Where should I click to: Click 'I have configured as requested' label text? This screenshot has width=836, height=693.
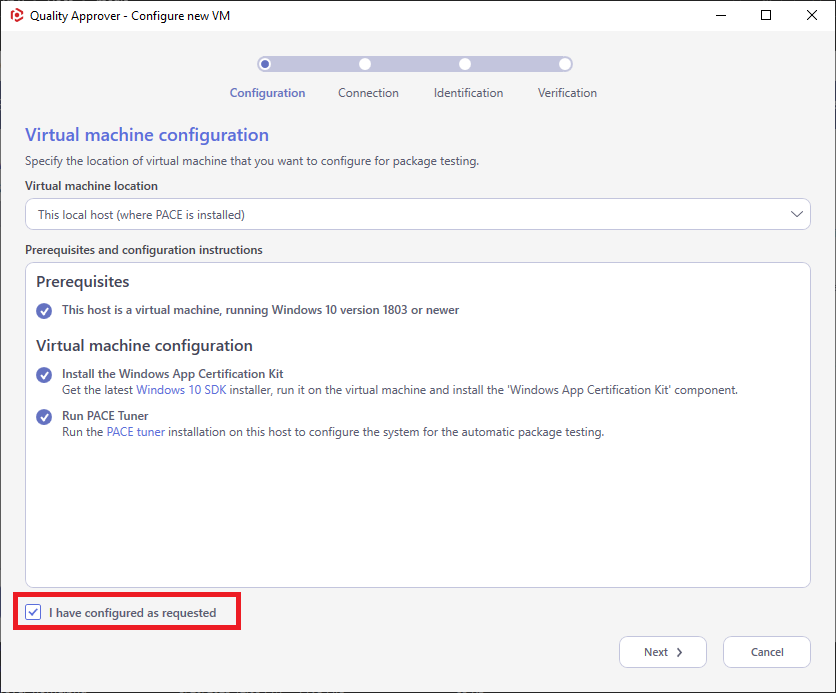pyautogui.click(x=133, y=613)
